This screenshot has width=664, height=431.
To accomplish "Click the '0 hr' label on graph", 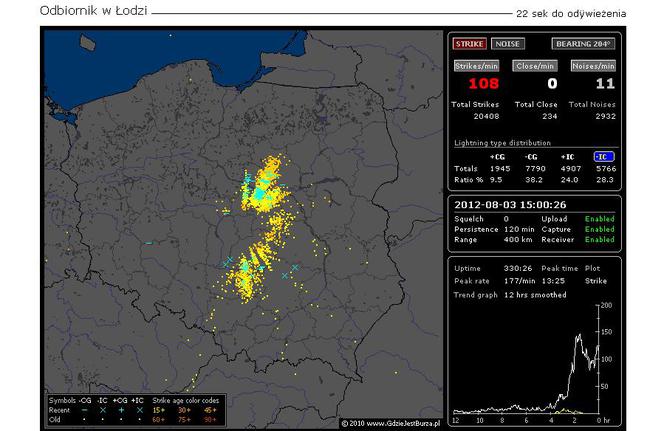I will click(603, 420).
